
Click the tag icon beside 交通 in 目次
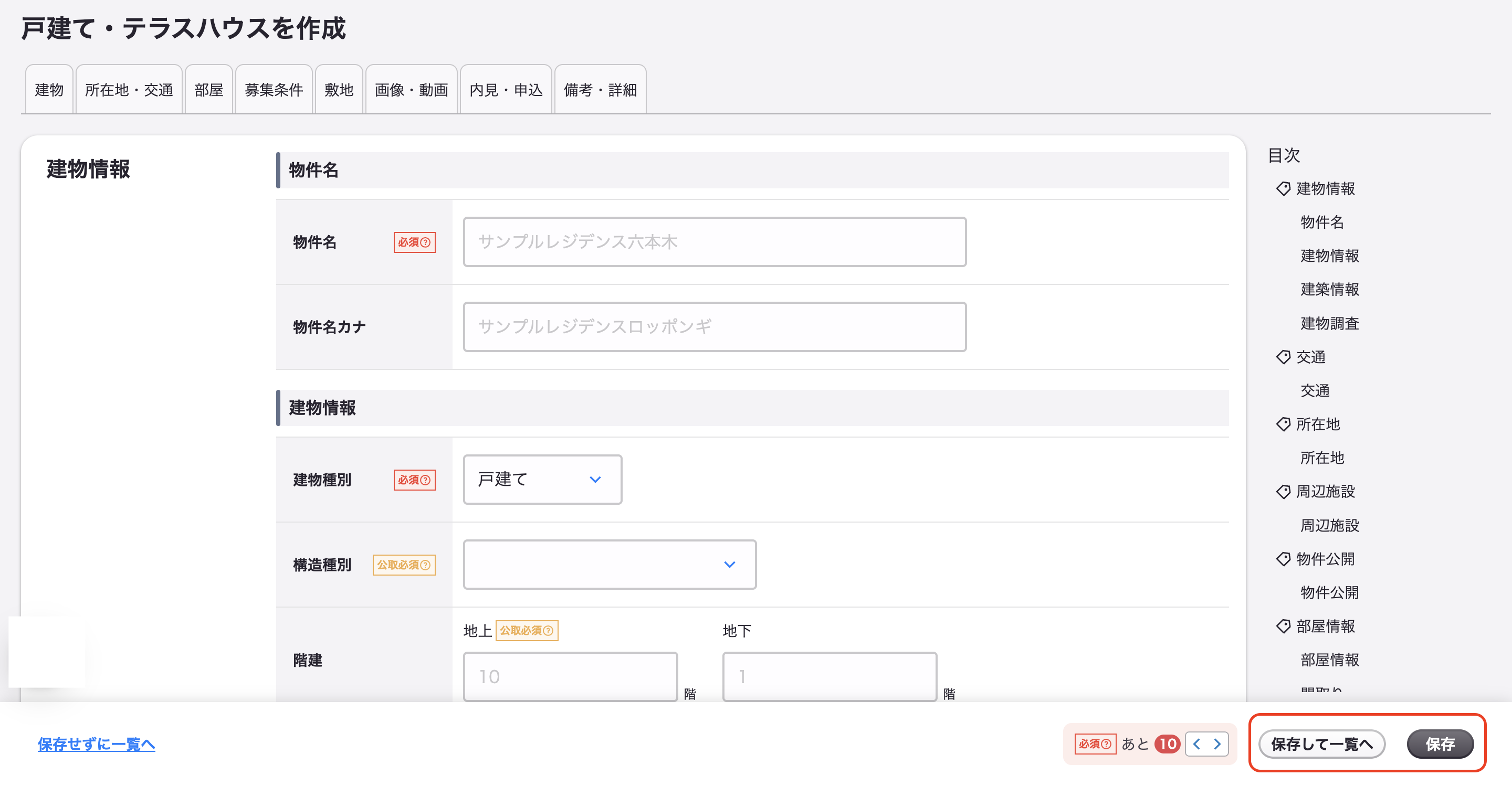tap(1283, 357)
